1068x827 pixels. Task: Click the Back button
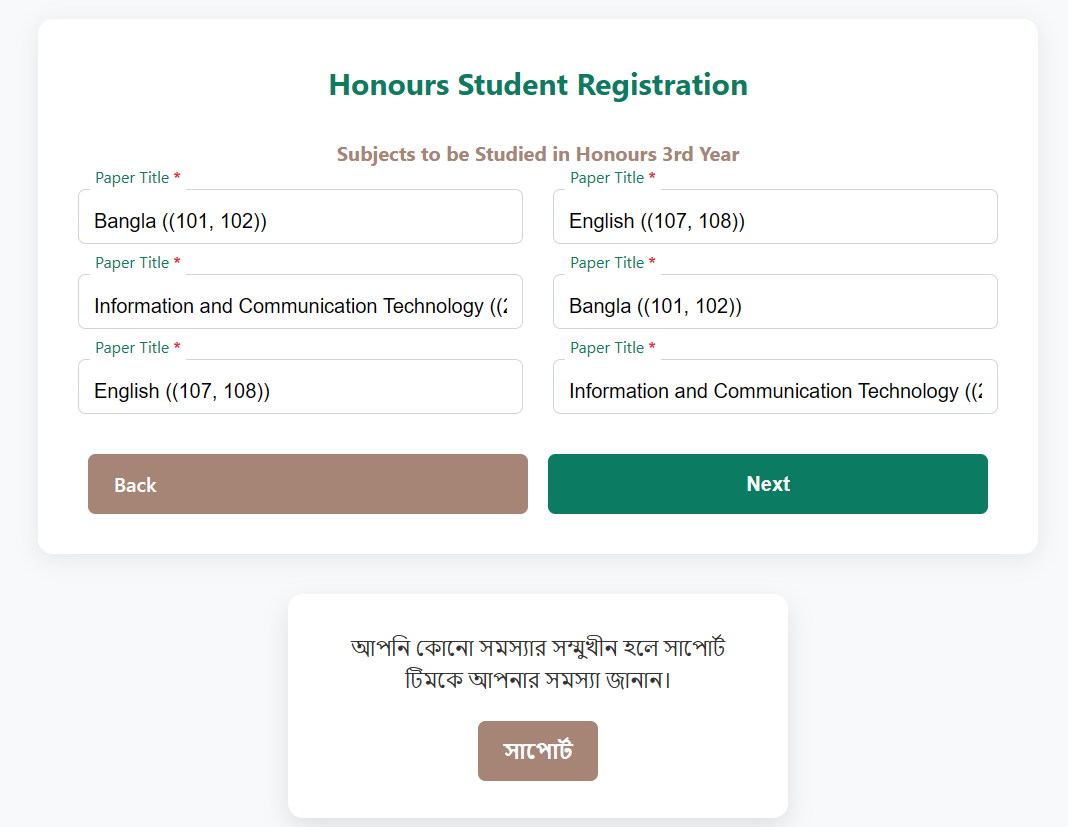307,484
